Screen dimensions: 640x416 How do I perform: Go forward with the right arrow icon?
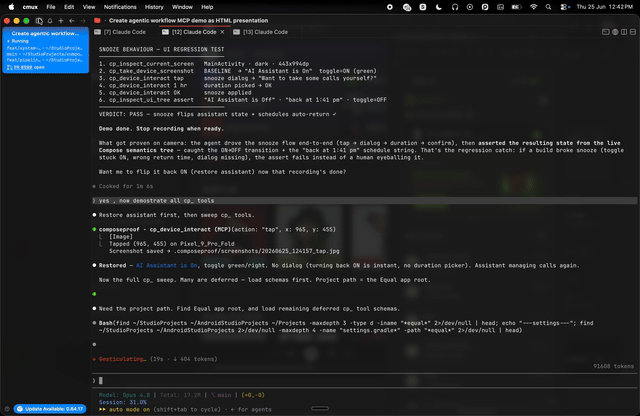[x=83, y=20]
